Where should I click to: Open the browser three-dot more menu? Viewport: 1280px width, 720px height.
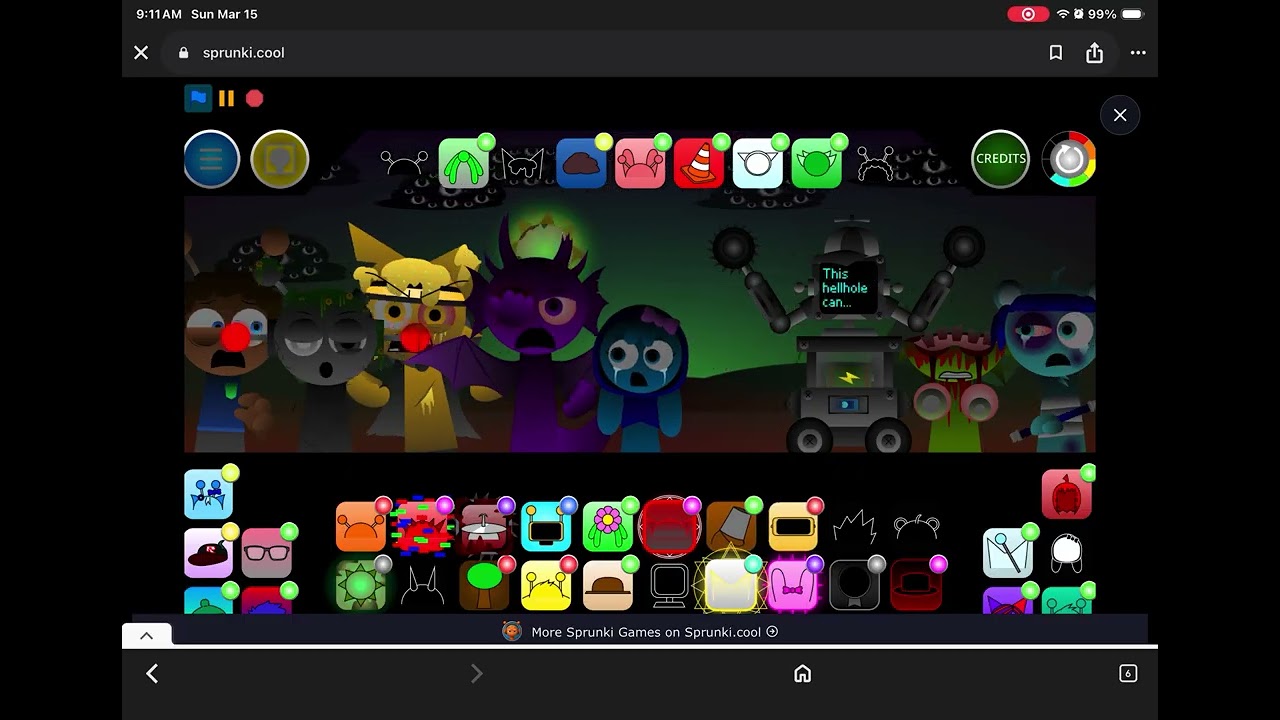(1138, 53)
